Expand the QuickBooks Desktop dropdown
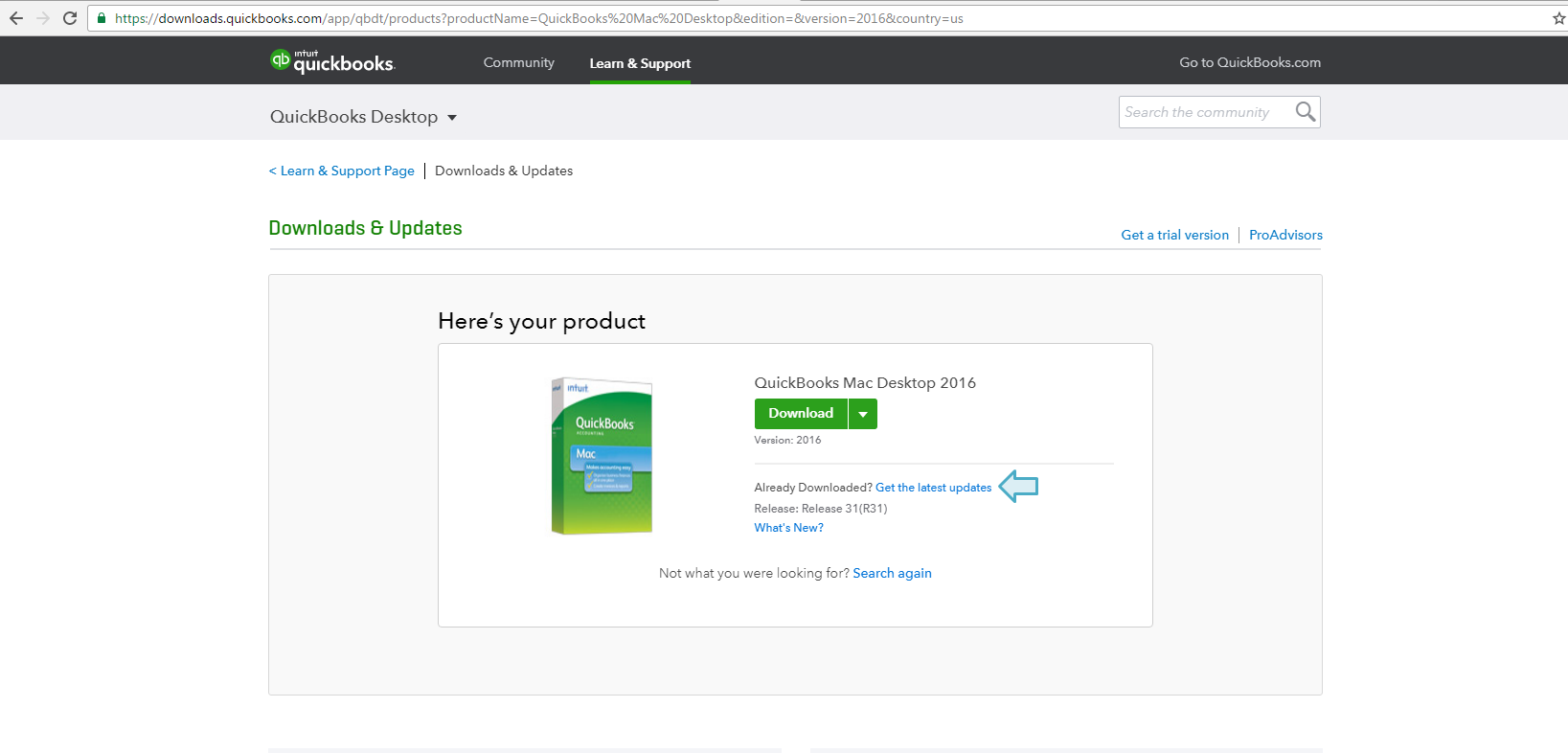Viewport: 1568px width, 753px height. (363, 117)
